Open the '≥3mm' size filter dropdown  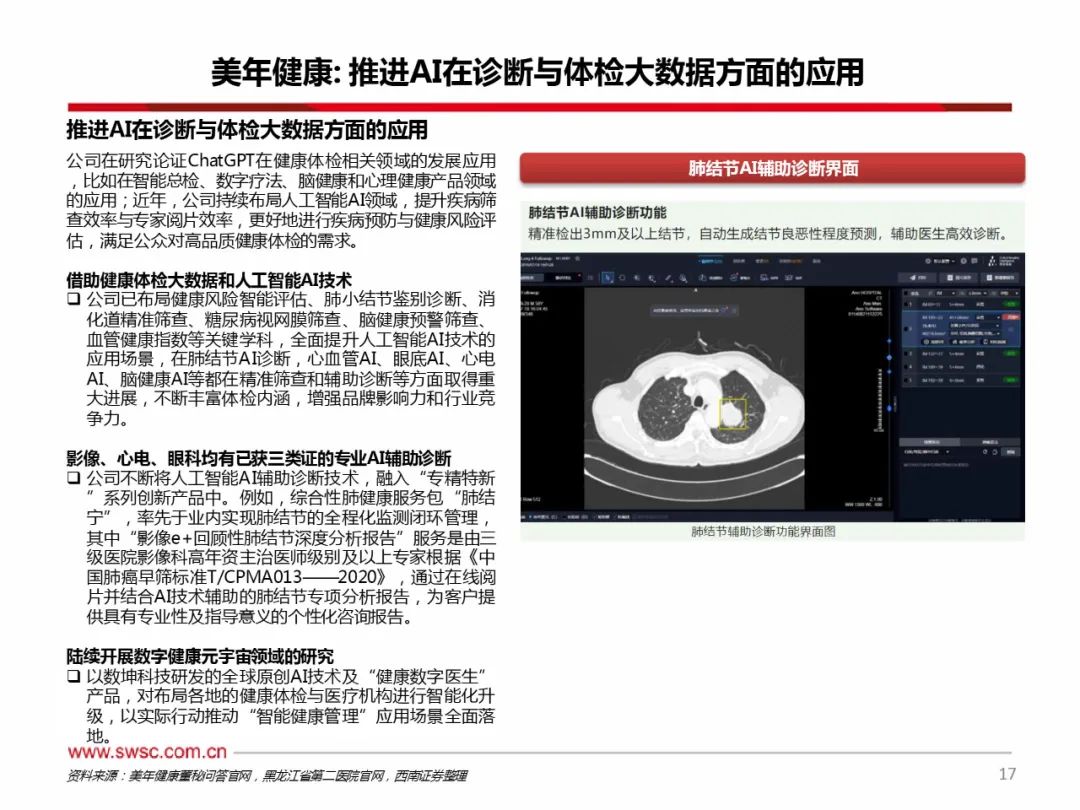(x=977, y=293)
